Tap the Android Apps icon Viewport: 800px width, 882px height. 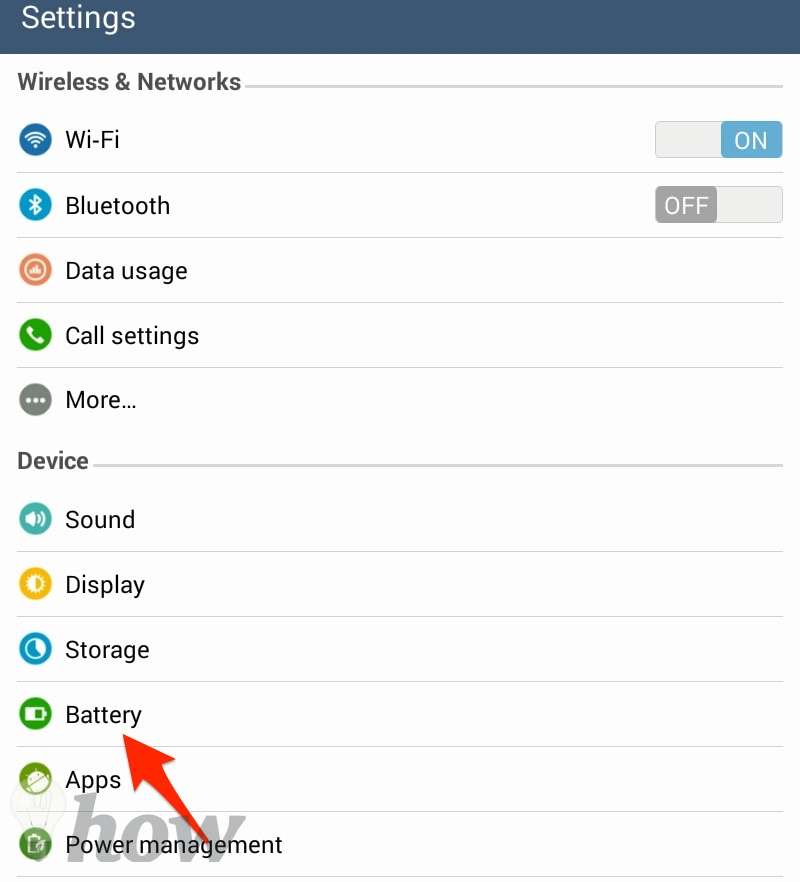point(35,779)
